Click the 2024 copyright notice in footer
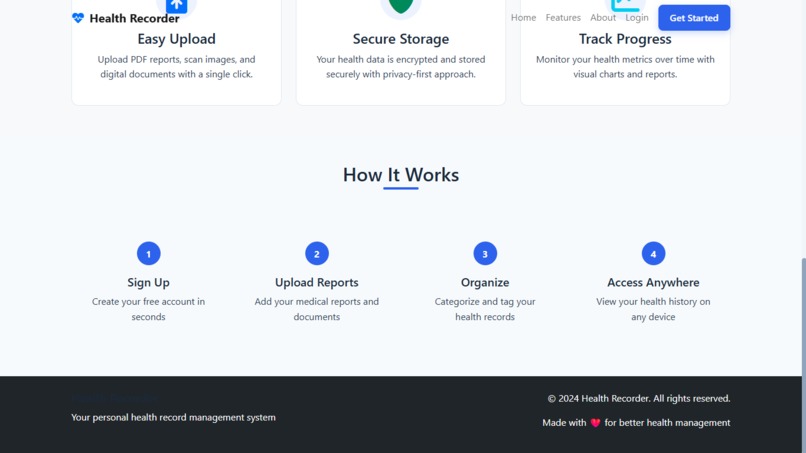This screenshot has height=453, width=806. (638, 398)
